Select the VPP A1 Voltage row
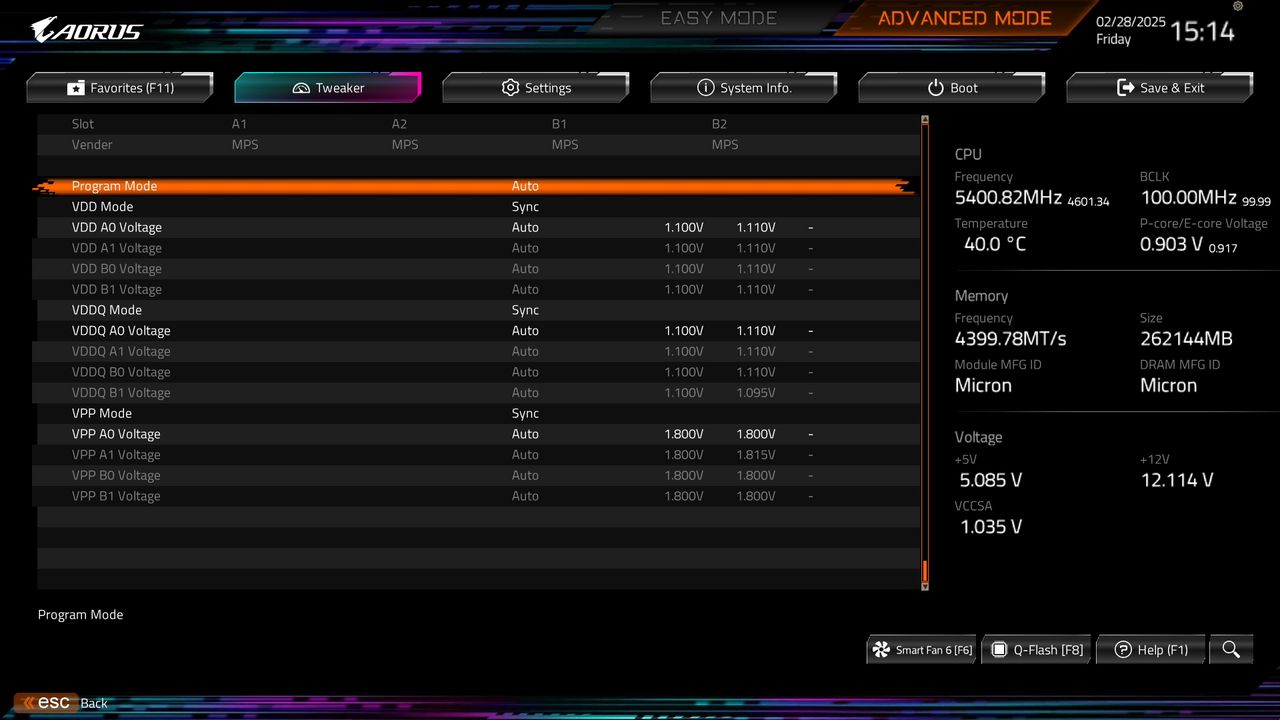This screenshot has width=1280, height=720. pos(478,455)
